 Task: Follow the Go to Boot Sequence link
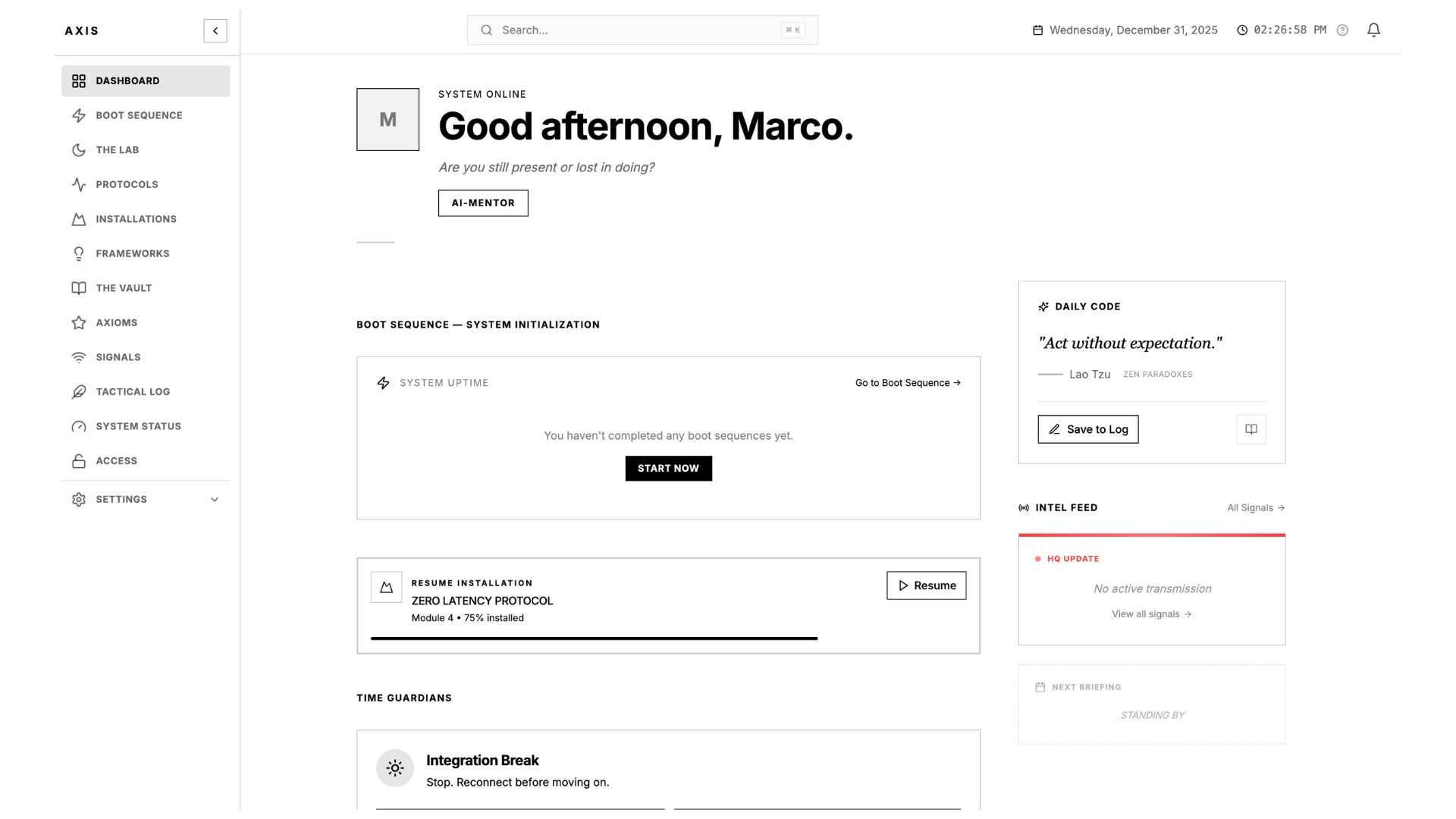(x=908, y=383)
